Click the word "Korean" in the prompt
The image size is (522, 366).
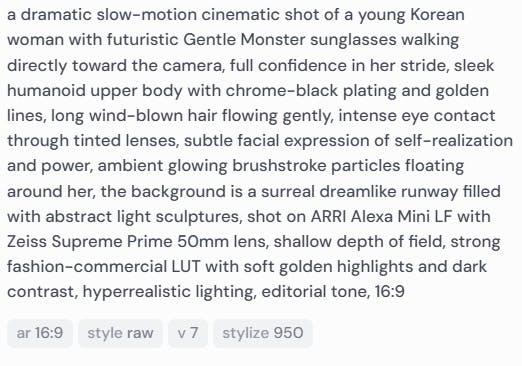(437, 15)
